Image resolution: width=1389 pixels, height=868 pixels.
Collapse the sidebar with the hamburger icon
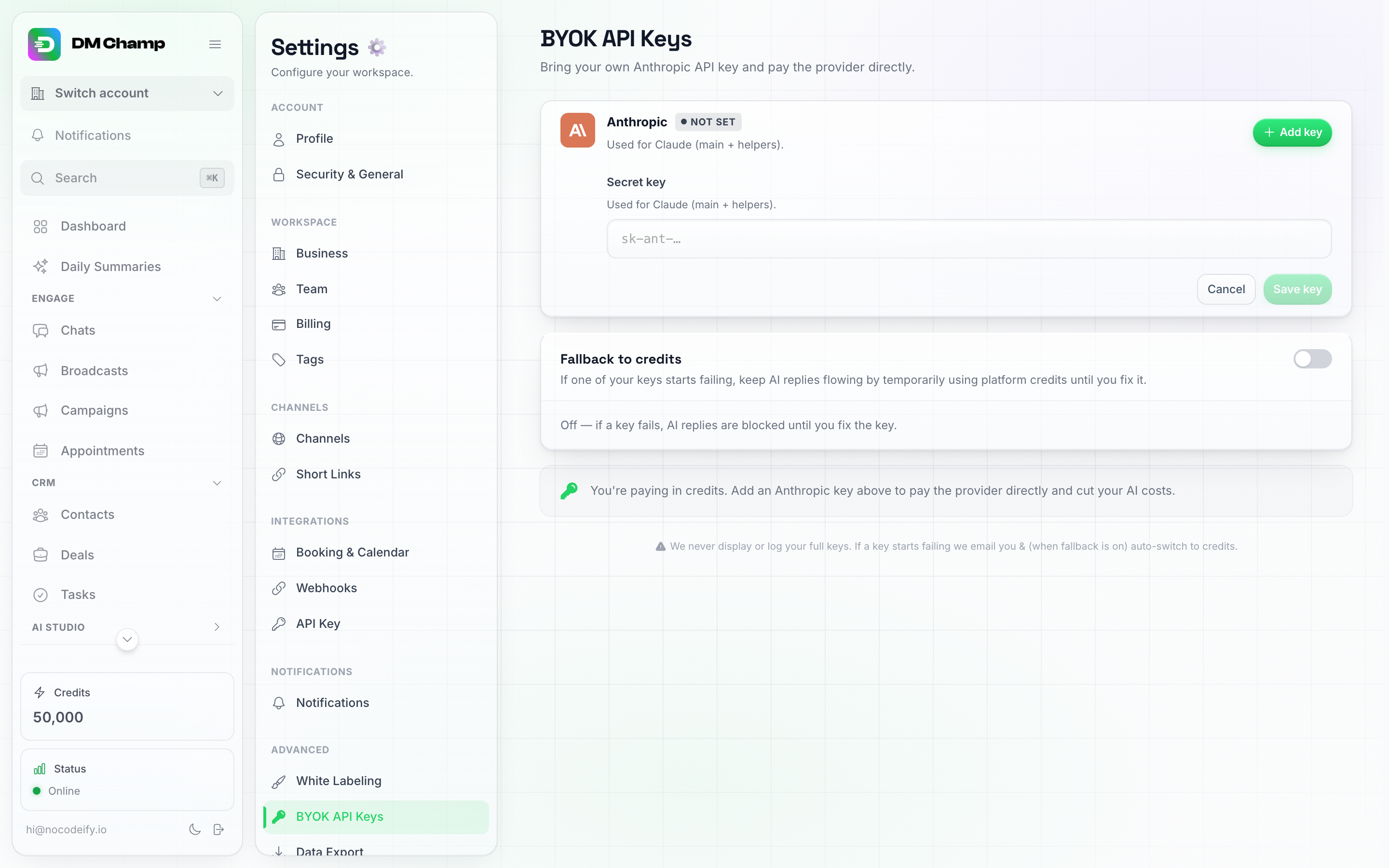pyautogui.click(x=215, y=44)
